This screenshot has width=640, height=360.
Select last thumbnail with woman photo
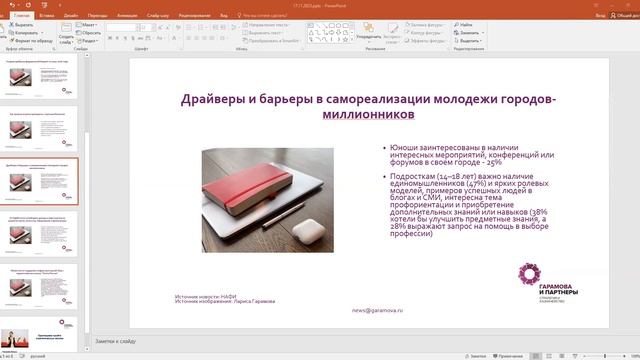click(x=39, y=335)
